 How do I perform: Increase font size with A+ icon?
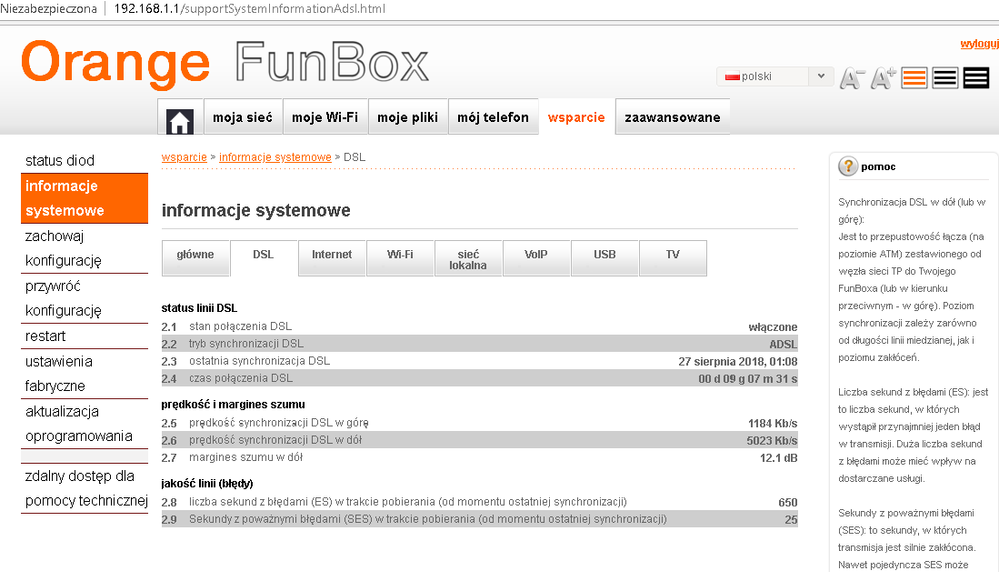pos(883,78)
